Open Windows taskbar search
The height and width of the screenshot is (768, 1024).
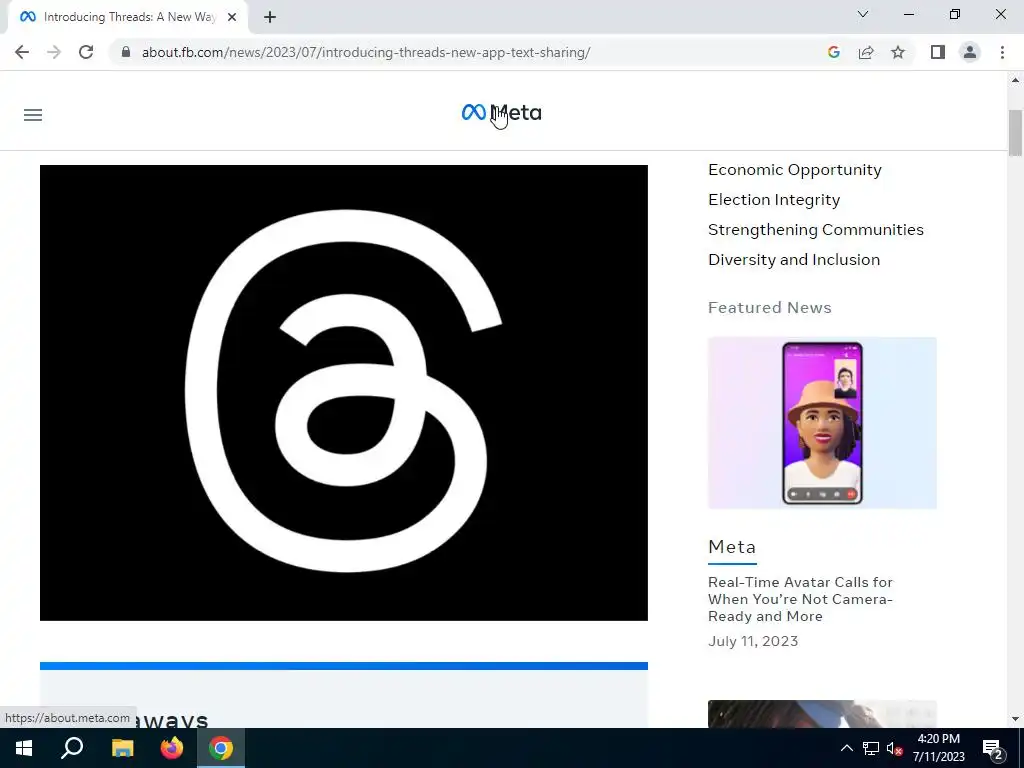coord(72,748)
